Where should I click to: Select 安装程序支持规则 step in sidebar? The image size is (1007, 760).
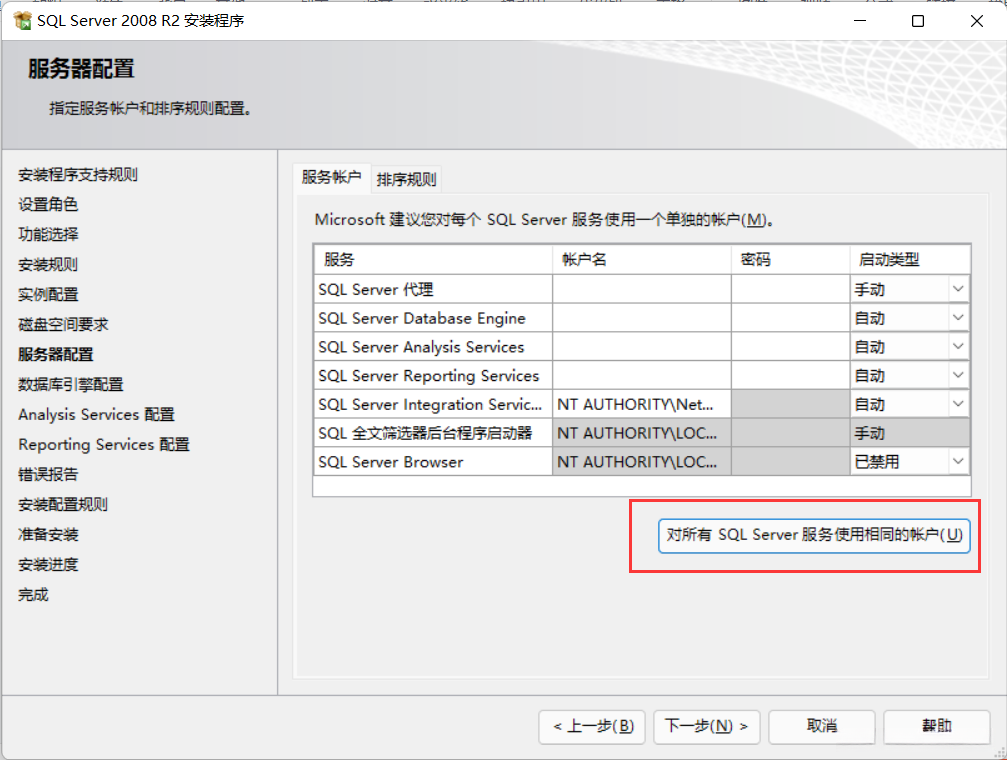78,175
